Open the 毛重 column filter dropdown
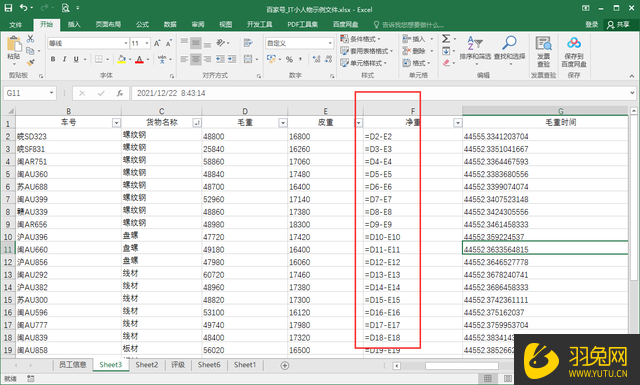 click(x=282, y=123)
